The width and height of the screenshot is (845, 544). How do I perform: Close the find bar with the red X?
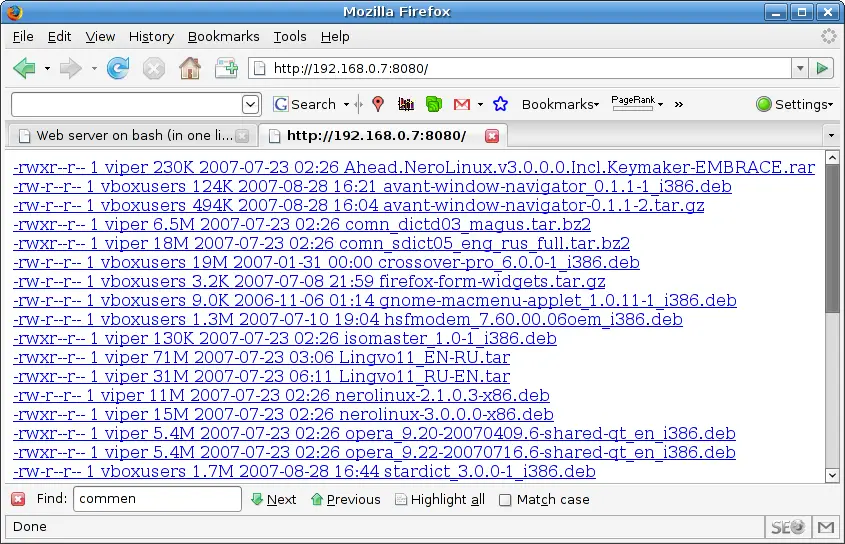click(x=18, y=499)
